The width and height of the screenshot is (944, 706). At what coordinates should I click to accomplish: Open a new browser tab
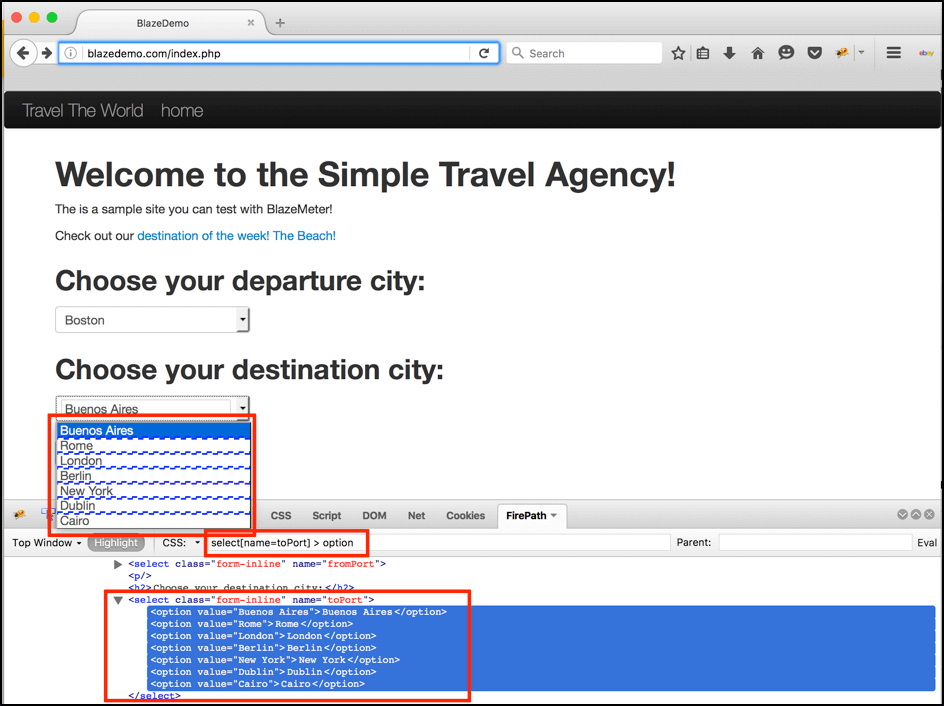coord(280,23)
